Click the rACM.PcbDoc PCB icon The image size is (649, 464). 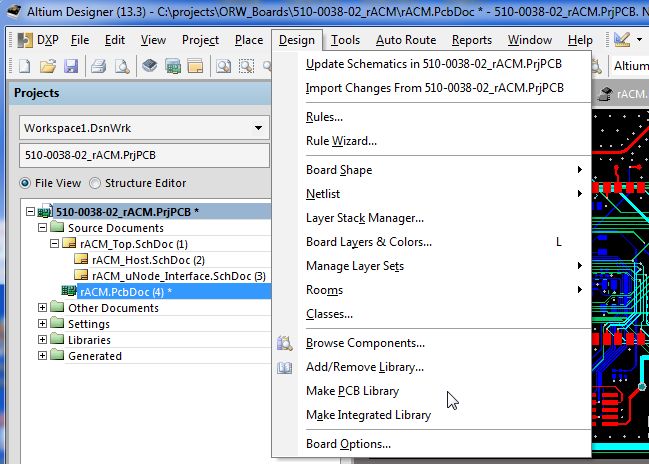tap(69, 291)
